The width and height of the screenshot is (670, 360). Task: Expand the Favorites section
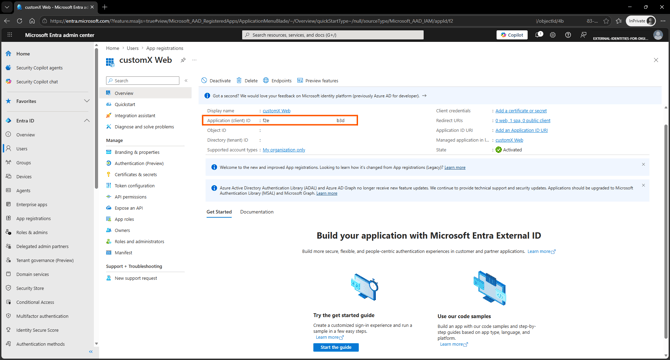(x=87, y=101)
